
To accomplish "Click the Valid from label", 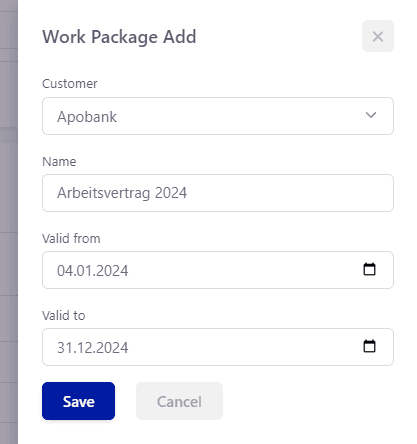I will click(x=71, y=239).
